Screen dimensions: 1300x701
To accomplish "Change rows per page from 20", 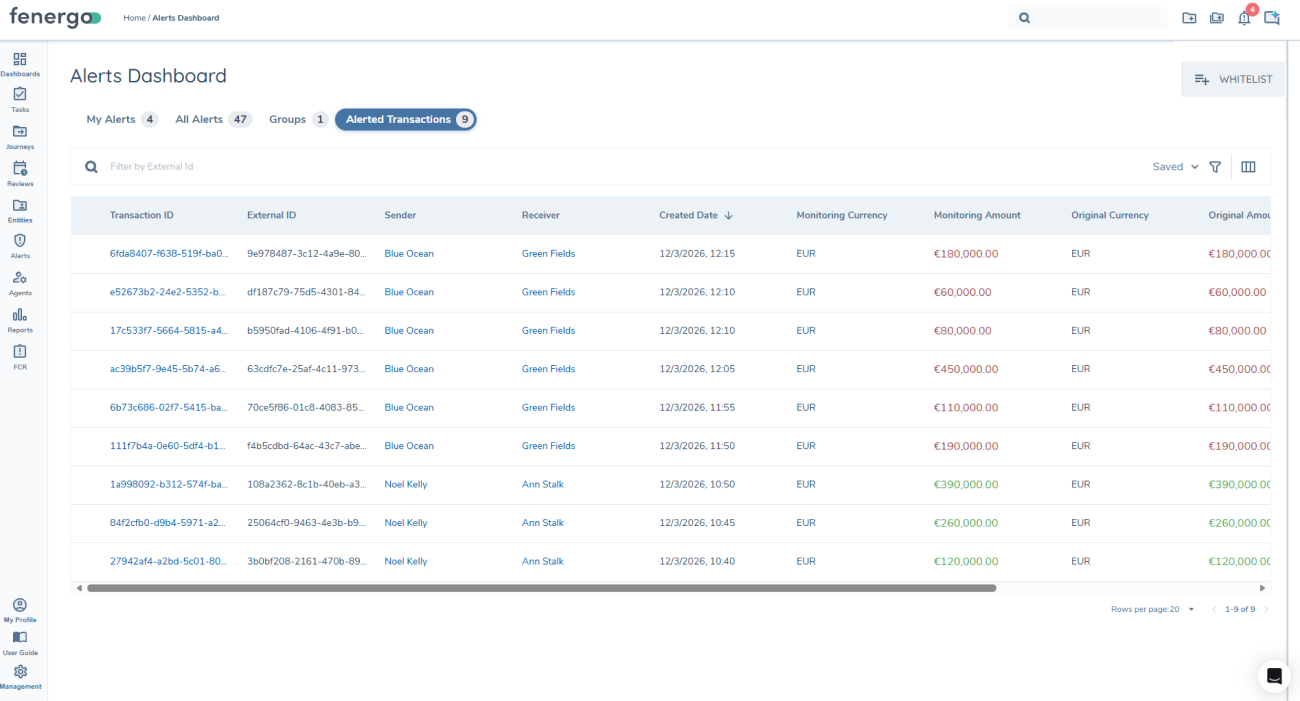I will [1189, 609].
